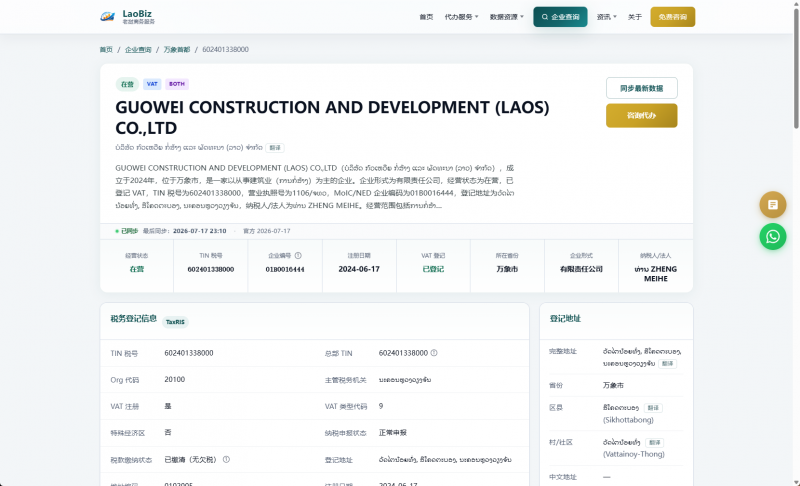The image size is (800, 486).
Task: Click 所在省份 value 万象市 in summary
Action: [507, 269]
